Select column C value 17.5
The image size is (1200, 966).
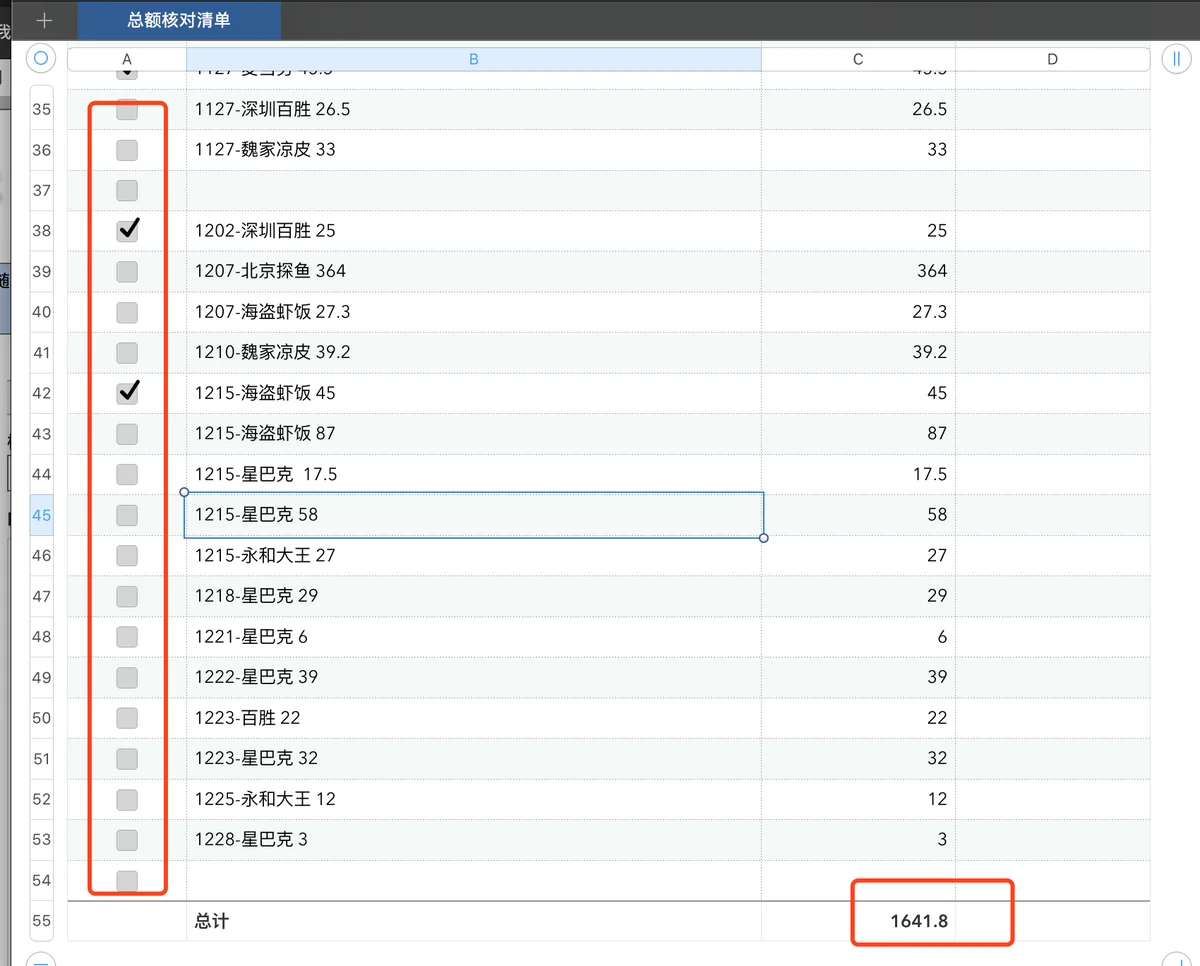[x=858, y=474]
